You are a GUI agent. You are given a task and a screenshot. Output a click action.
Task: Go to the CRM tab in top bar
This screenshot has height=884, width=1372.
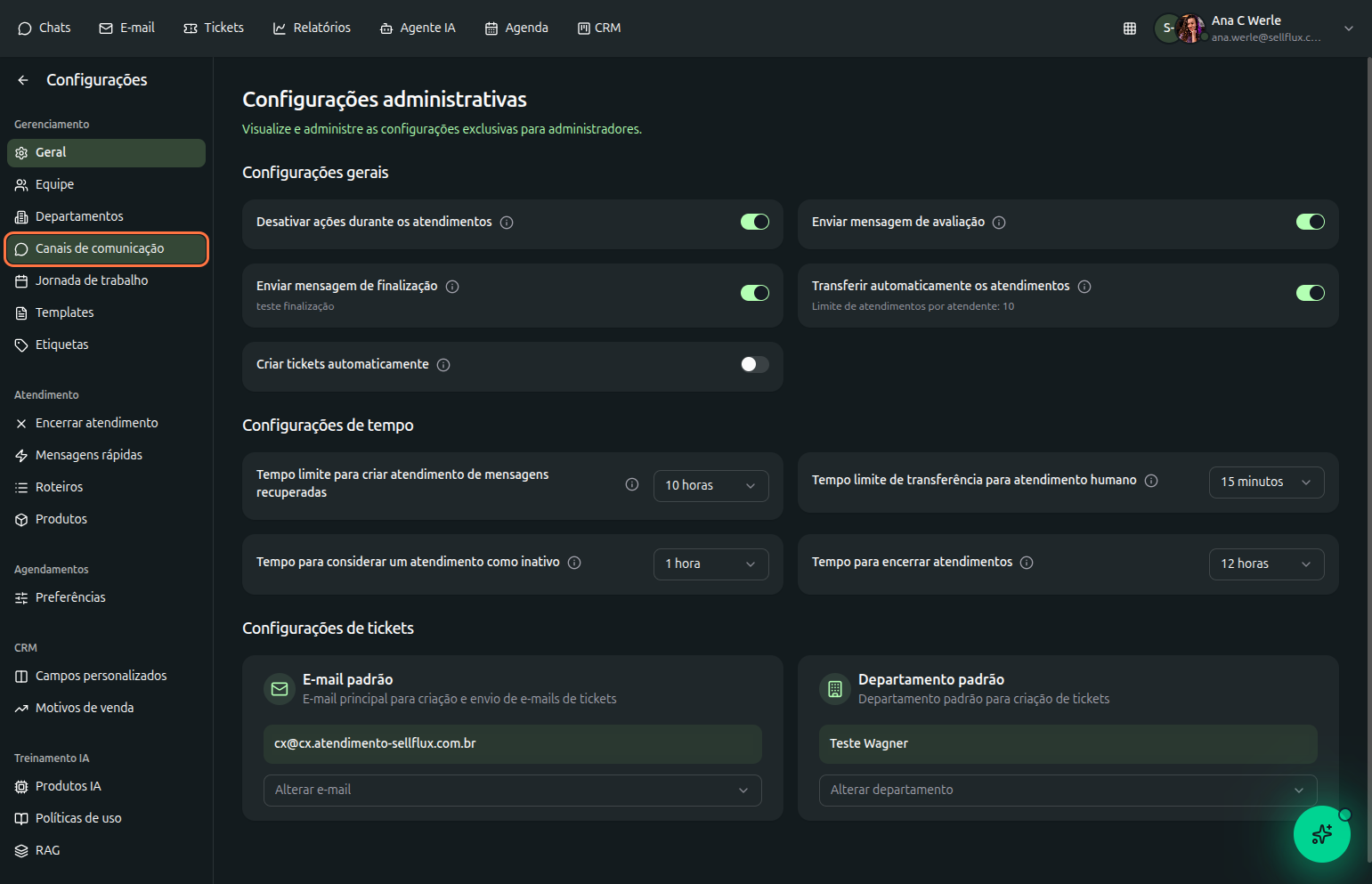tap(599, 28)
